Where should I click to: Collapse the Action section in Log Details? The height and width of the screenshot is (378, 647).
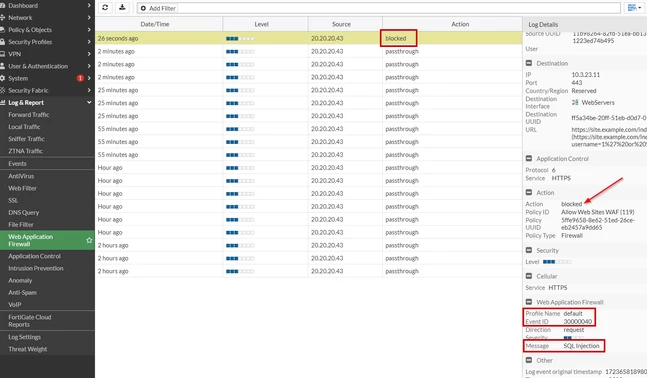[529, 192]
